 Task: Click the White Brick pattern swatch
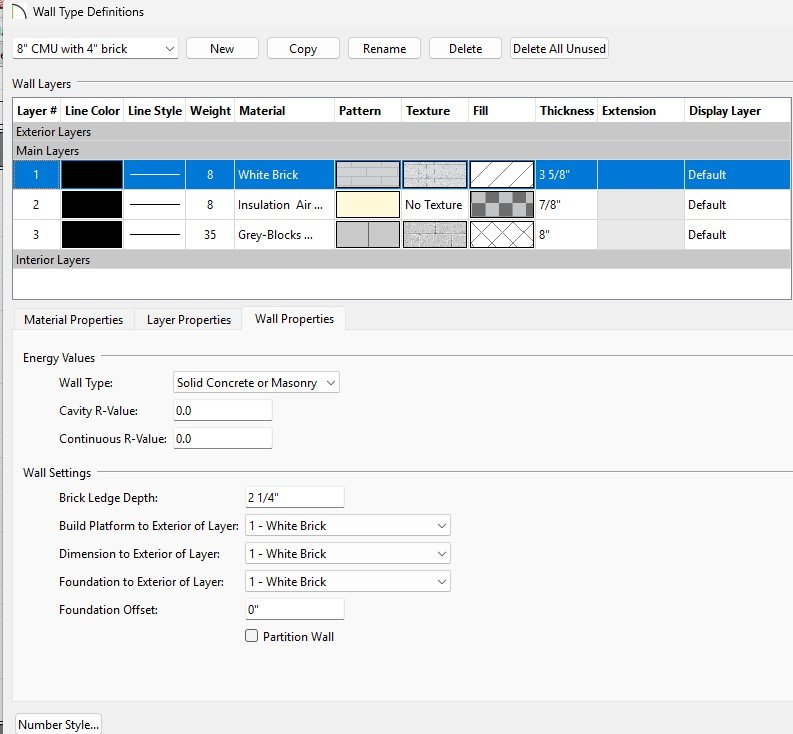pyautogui.click(x=368, y=175)
